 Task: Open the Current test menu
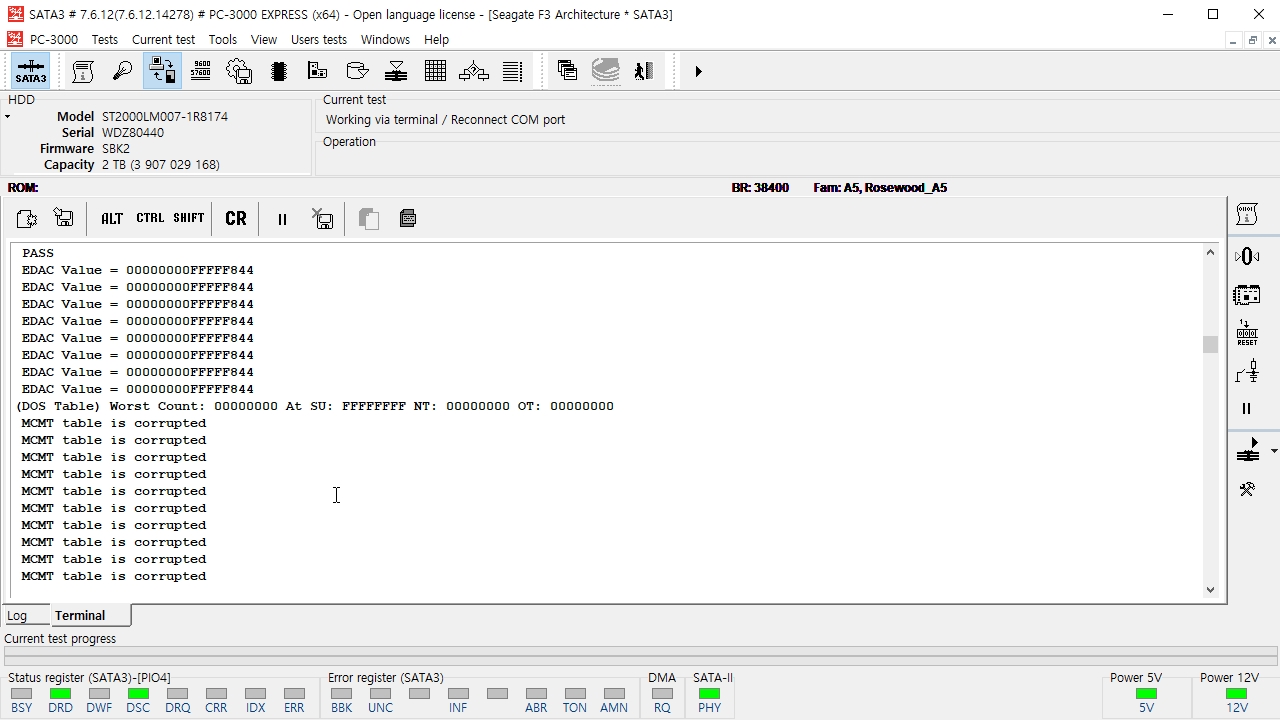coord(163,40)
